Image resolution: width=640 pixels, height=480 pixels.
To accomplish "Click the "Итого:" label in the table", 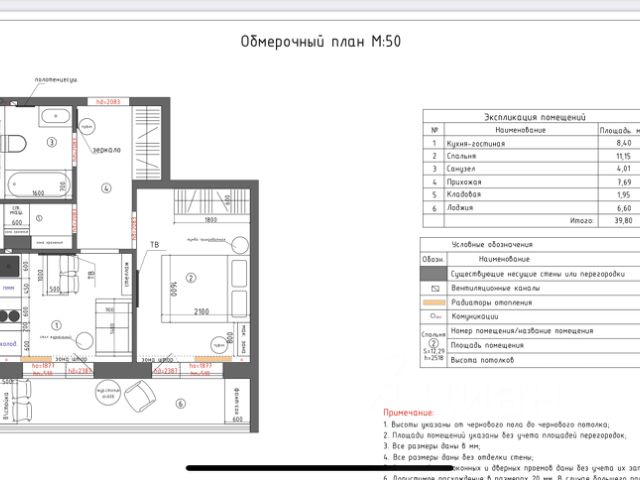I will point(581,221).
